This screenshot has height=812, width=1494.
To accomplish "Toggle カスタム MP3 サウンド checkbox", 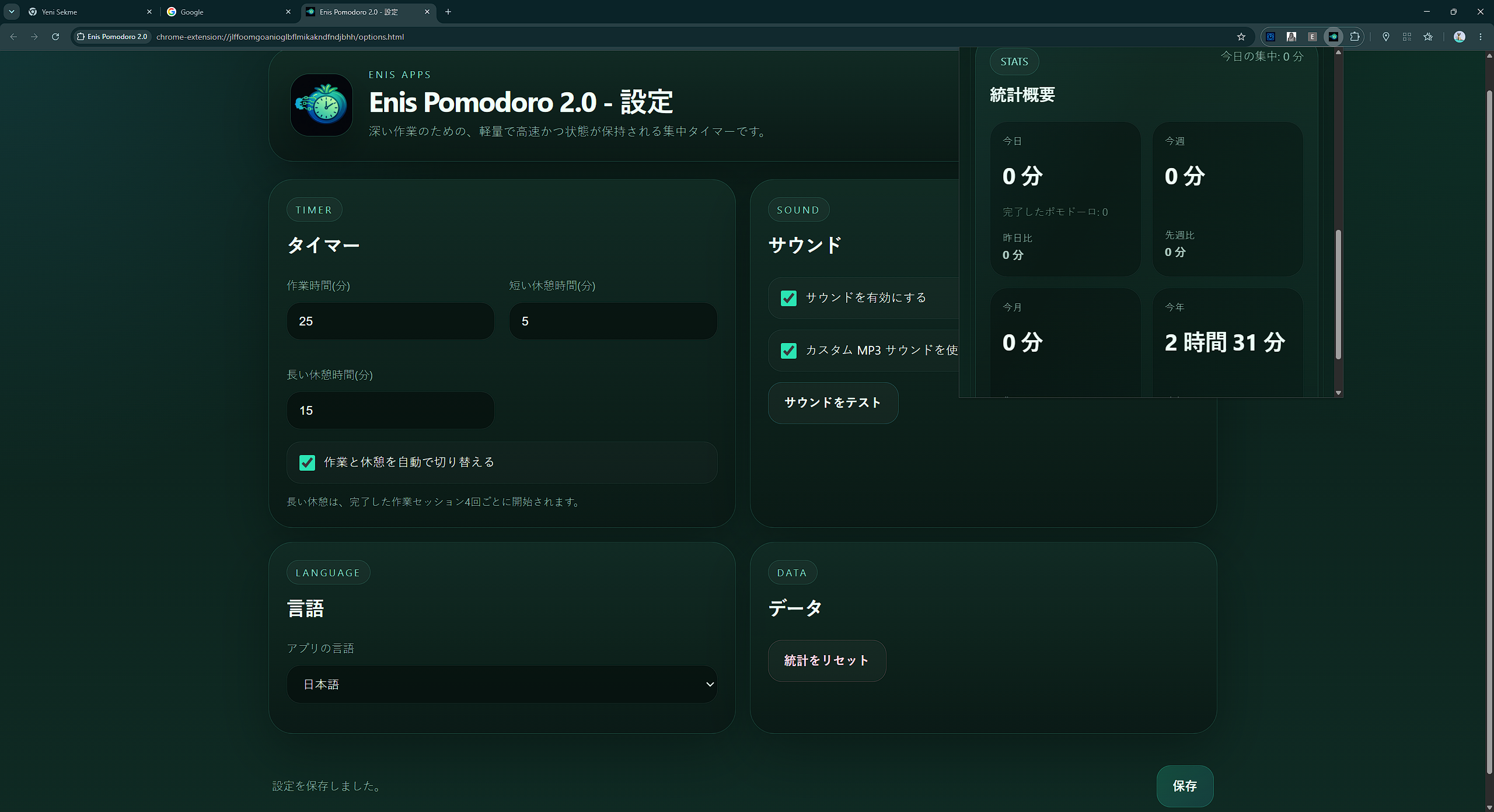I will coord(788,351).
